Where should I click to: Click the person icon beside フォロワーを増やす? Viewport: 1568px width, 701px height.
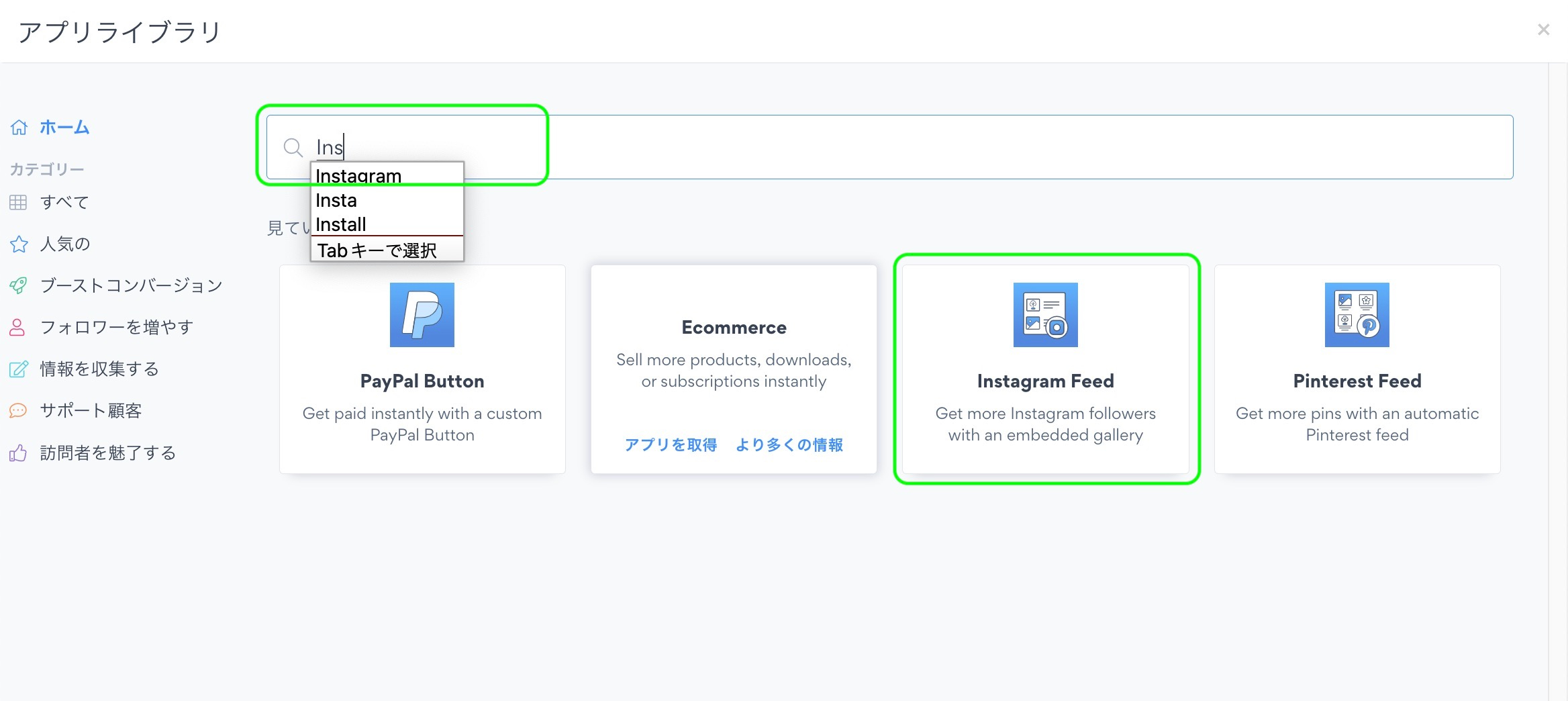(x=17, y=327)
